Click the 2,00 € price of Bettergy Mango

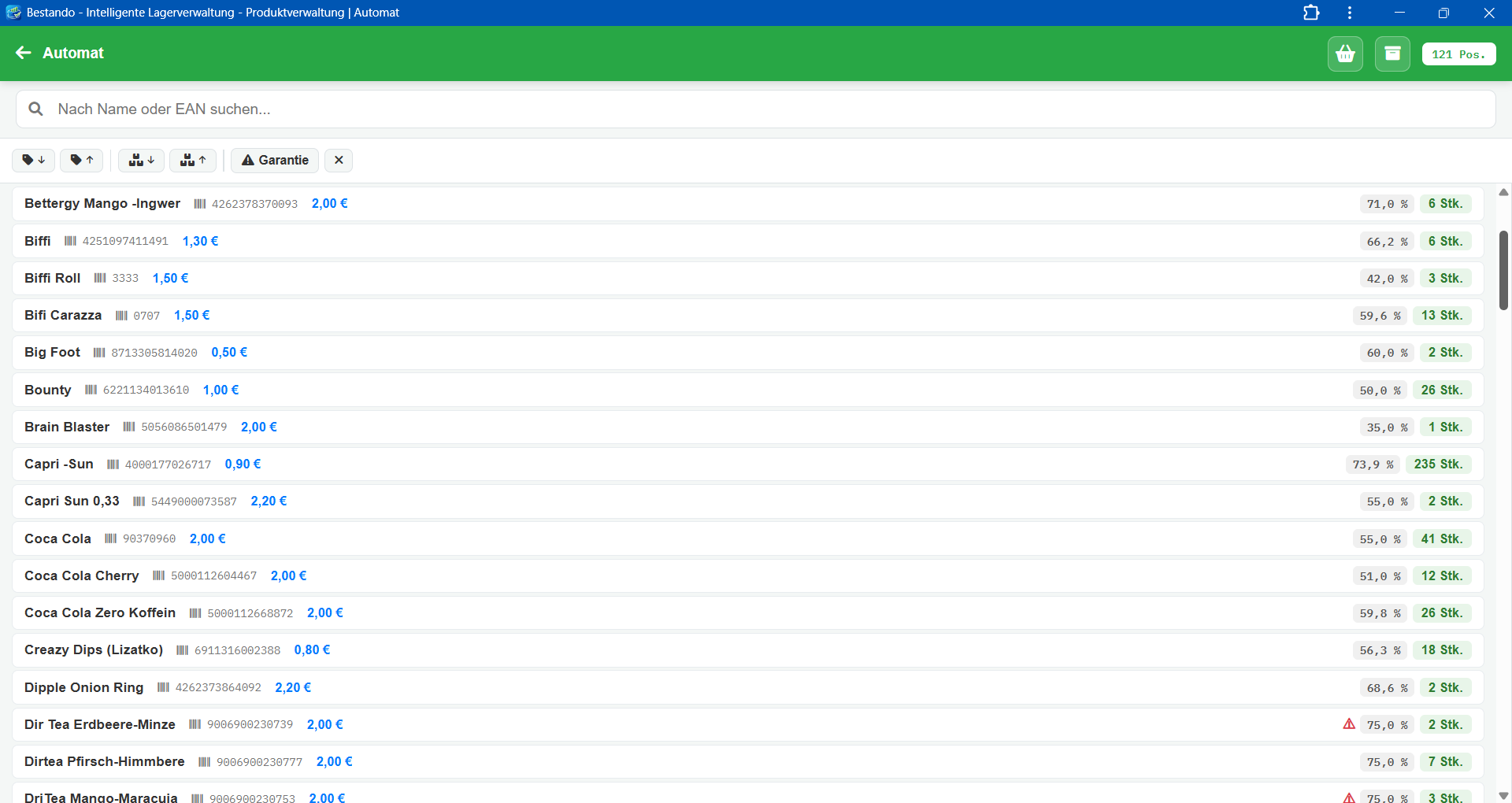pos(330,203)
